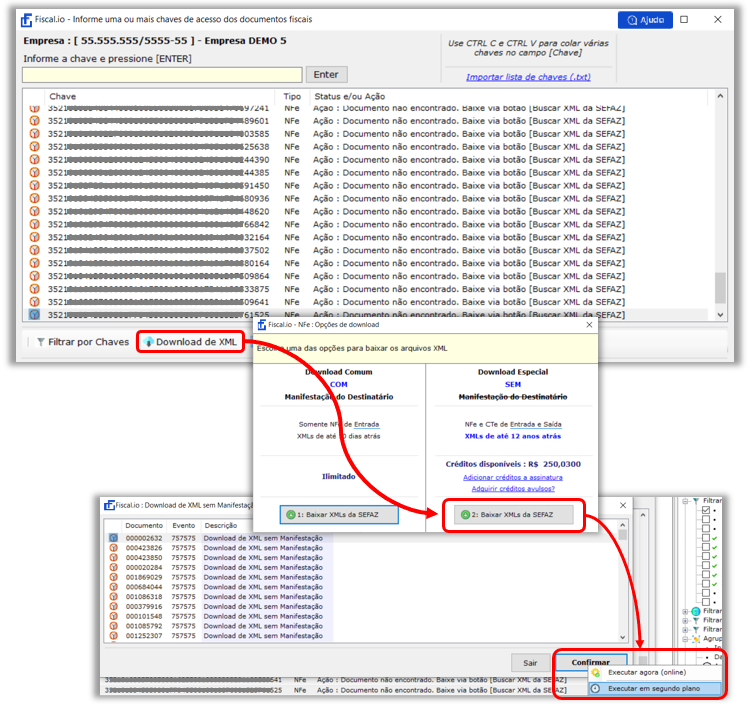The height and width of the screenshot is (709, 751).
Task: Click status icon of key ending 48620
Action: [x=34, y=211]
